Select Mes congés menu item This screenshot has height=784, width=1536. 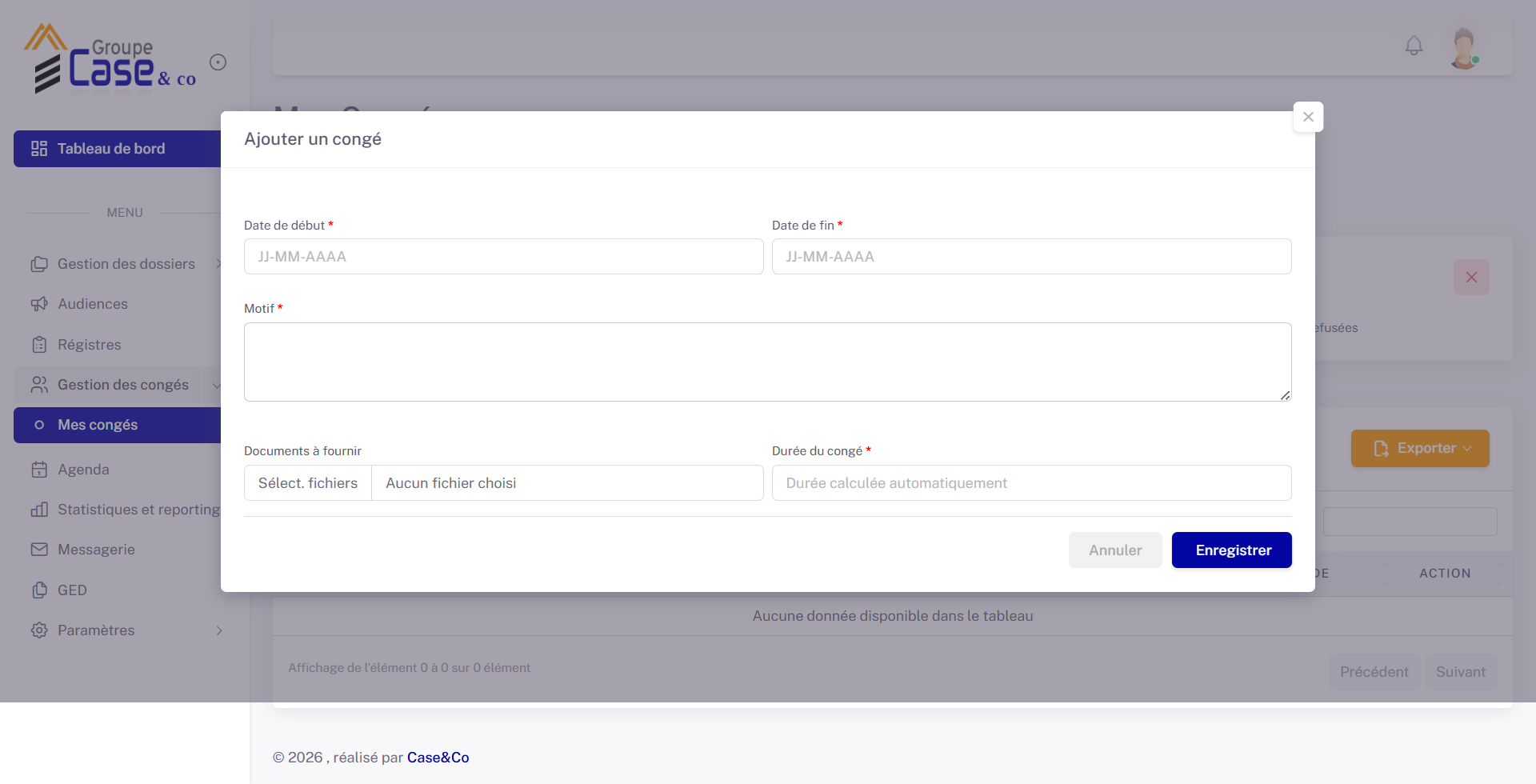pyautogui.click(x=118, y=425)
